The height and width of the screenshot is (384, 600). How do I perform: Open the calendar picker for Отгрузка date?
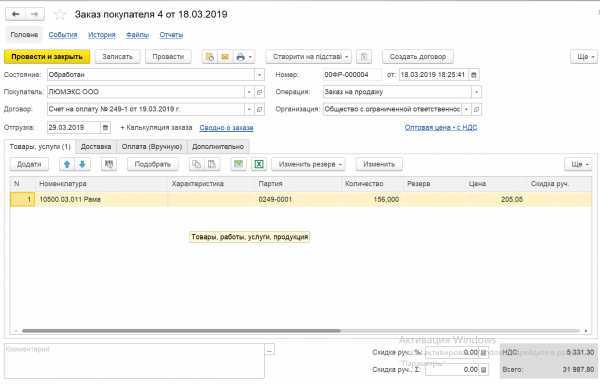105,127
